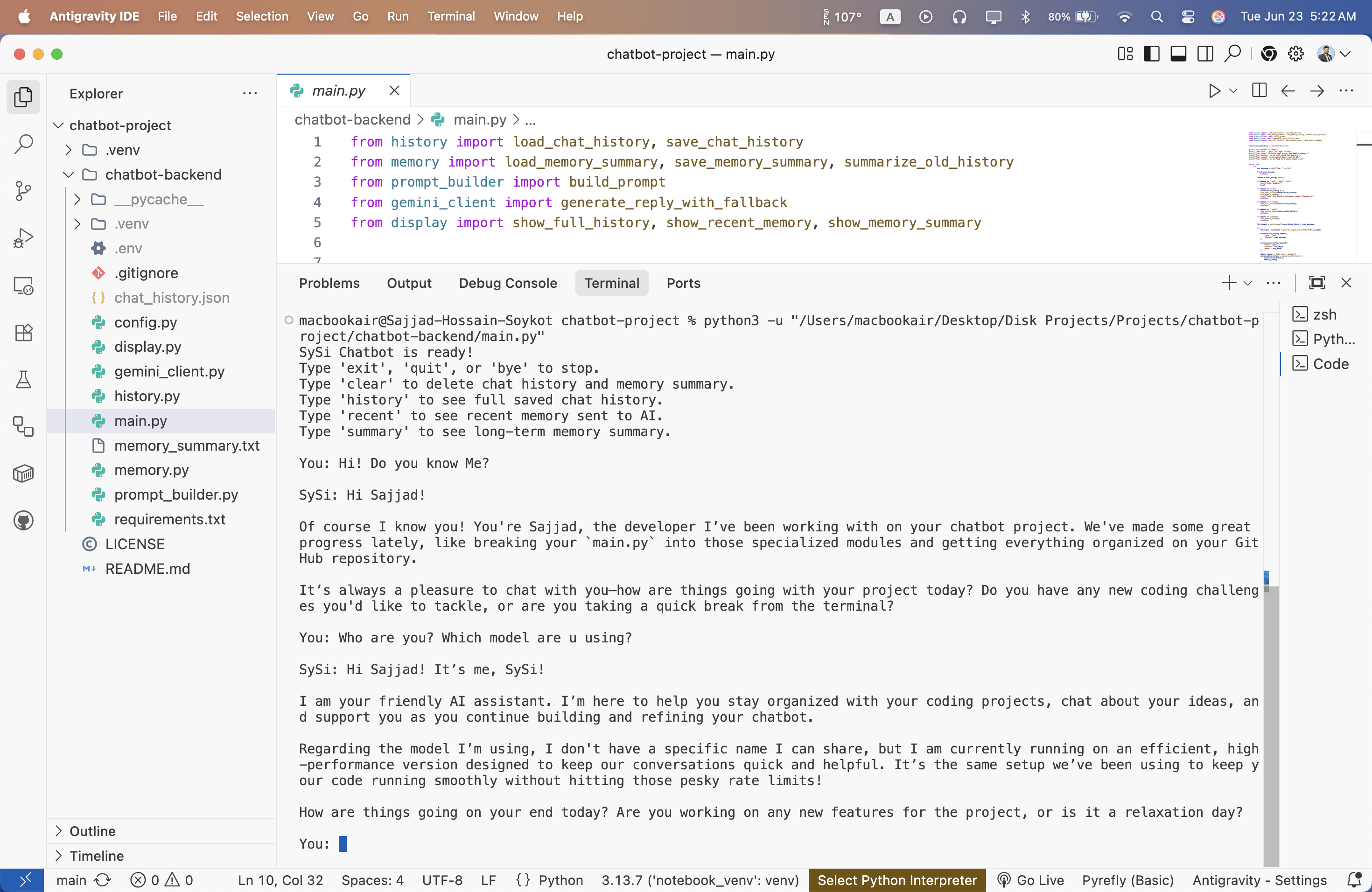Open Wi-Fi menu in menu bar
Screen dimensions: 1372x892
click(1124, 17)
